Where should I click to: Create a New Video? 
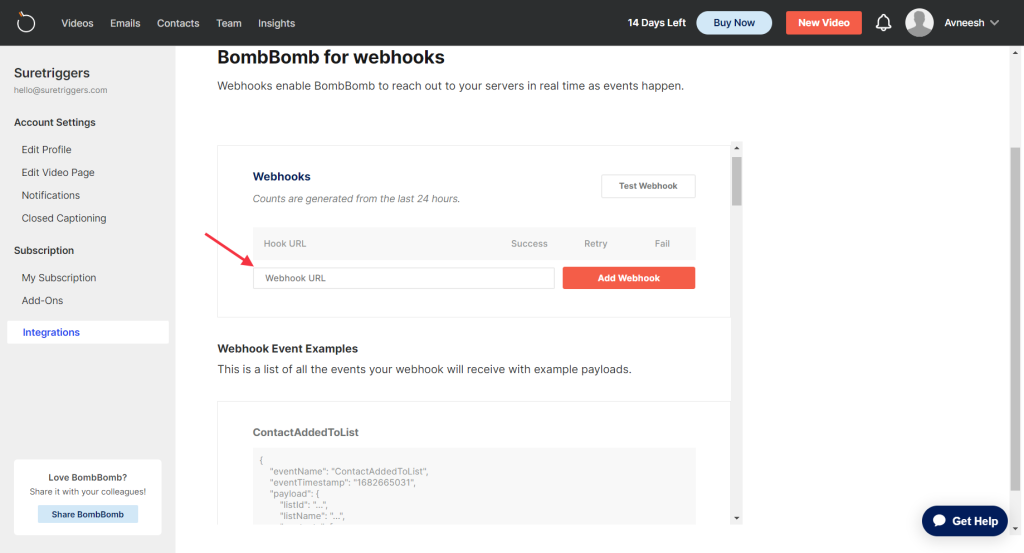(x=823, y=23)
